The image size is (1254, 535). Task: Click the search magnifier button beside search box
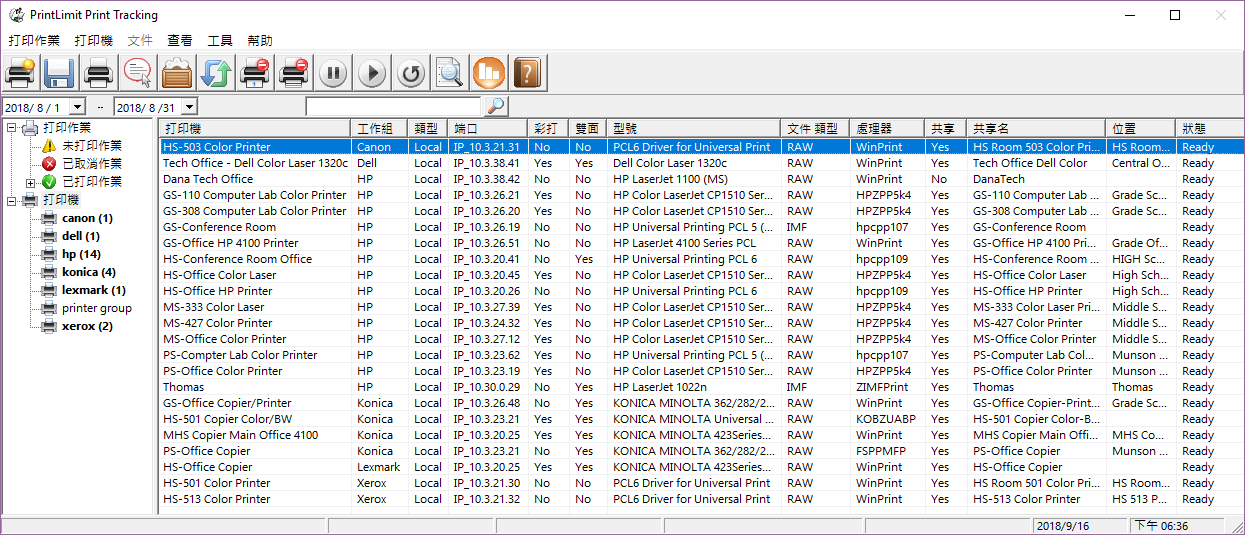[x=496, y=106]
